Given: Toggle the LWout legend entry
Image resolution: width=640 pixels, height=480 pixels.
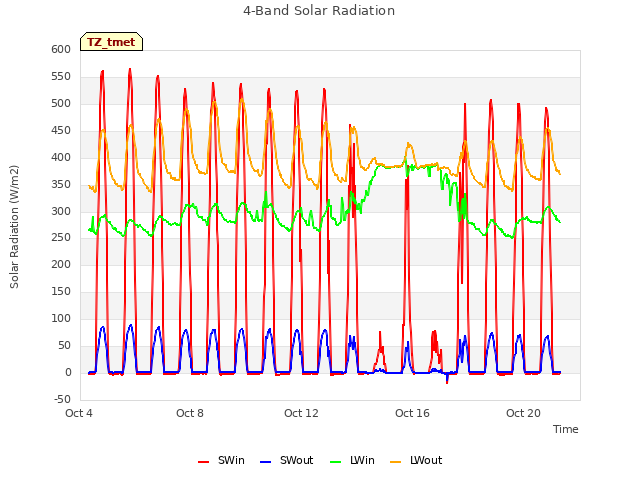Looking at the screenshot, I should [x=416, y=460].
